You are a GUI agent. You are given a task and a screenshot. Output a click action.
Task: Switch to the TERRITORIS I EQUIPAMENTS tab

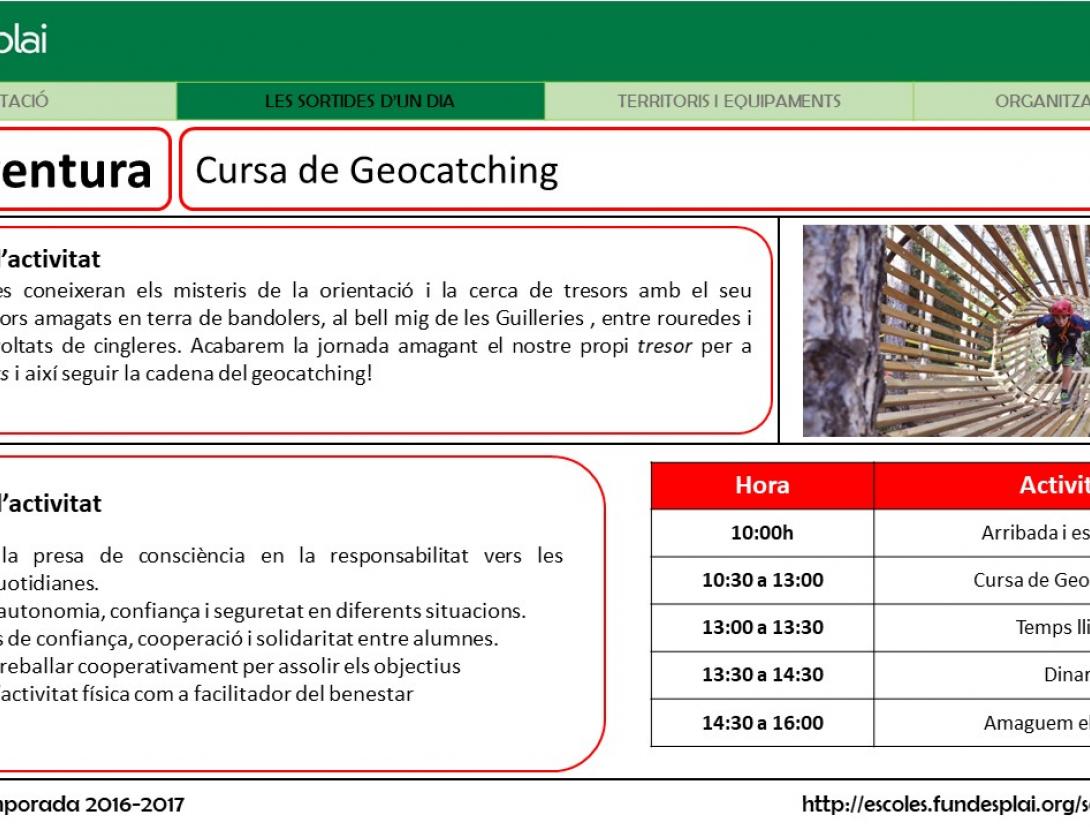click(x=729, y=100)
